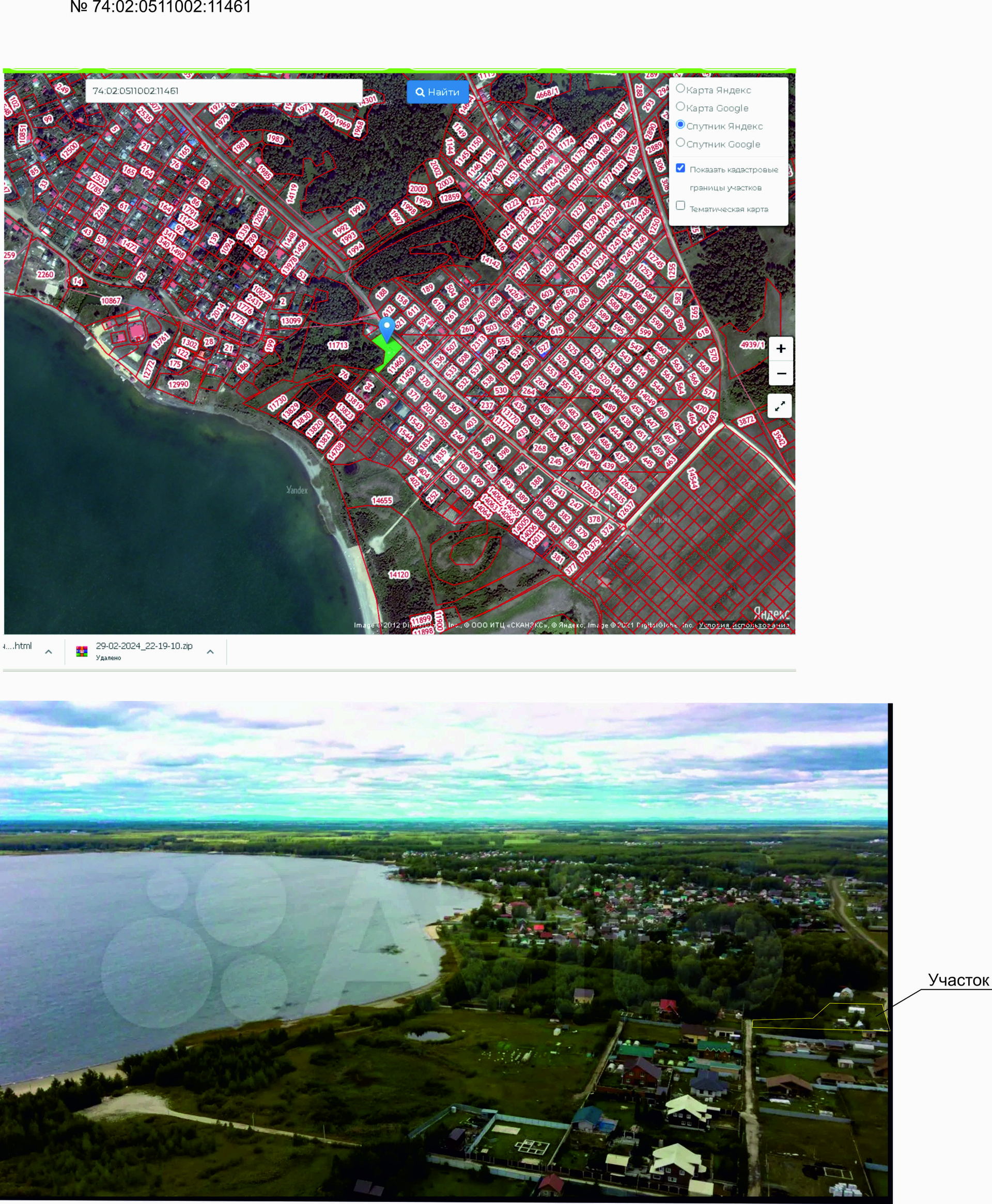This screenshot has height=1204, width=992.
Task: Click parcel label 11713 on map
Action: 338,345
